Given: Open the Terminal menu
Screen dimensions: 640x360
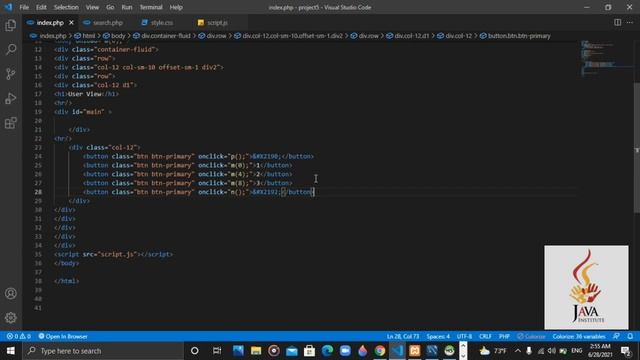Looking at the screenshot, I should 151,7.
